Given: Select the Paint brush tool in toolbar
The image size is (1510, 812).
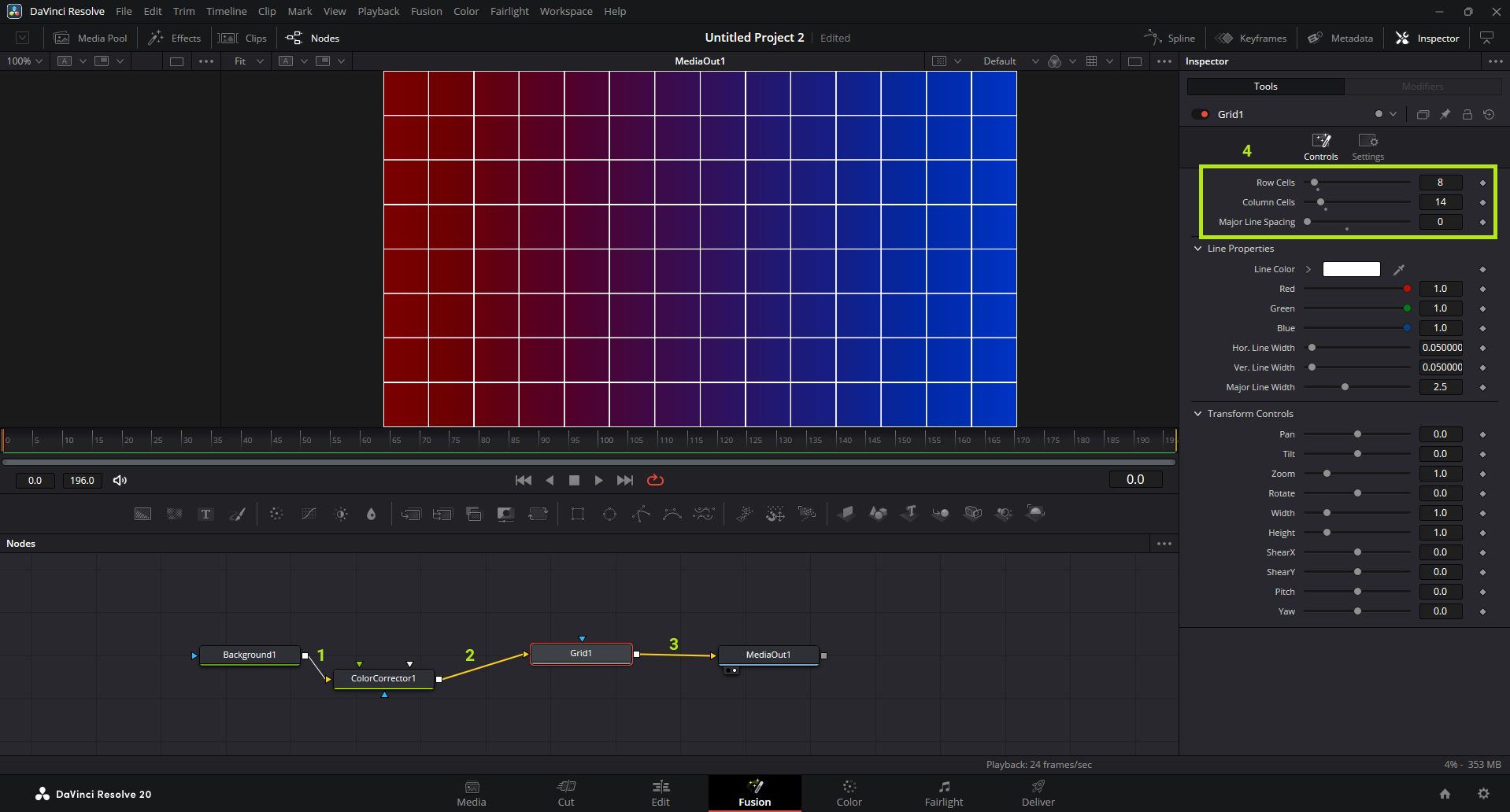Looking at the screenshot, I should click(237, 514).
